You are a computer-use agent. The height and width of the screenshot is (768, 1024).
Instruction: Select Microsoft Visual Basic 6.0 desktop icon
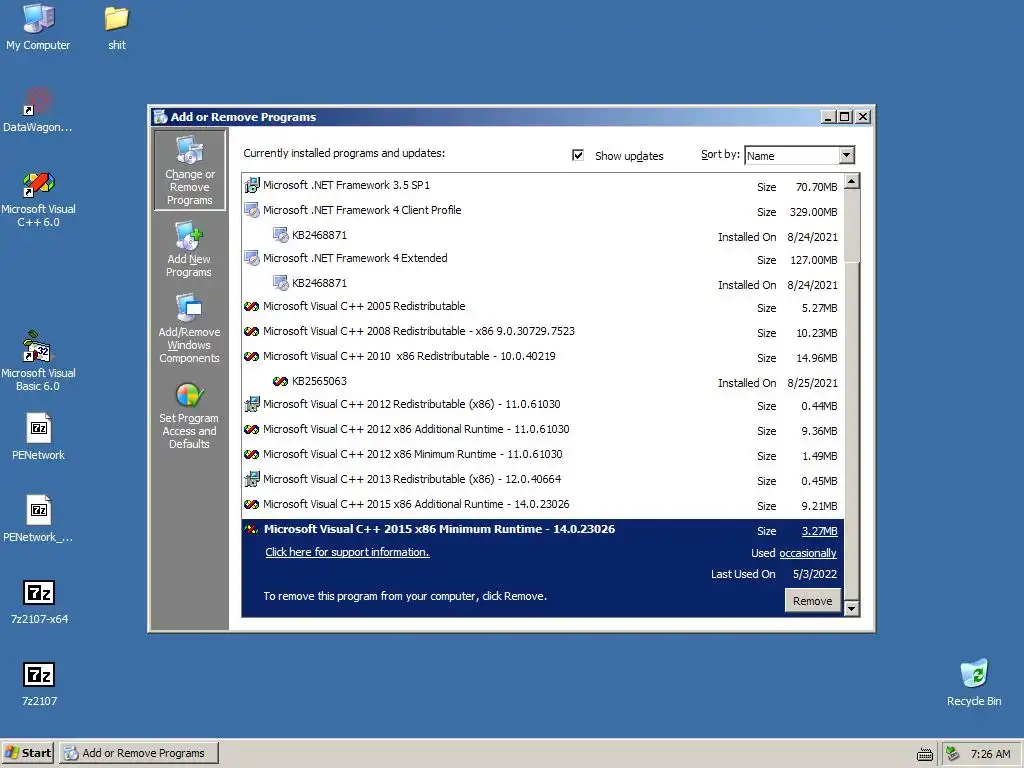[x=38, y=347]
